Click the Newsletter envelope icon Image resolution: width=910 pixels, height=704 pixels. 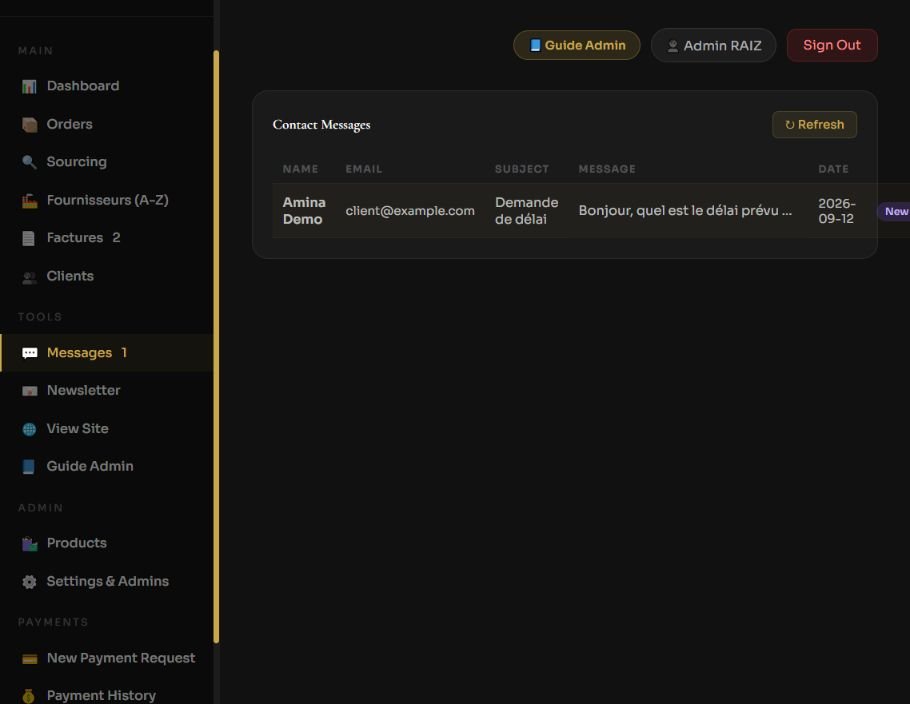[x=29, y=391]
